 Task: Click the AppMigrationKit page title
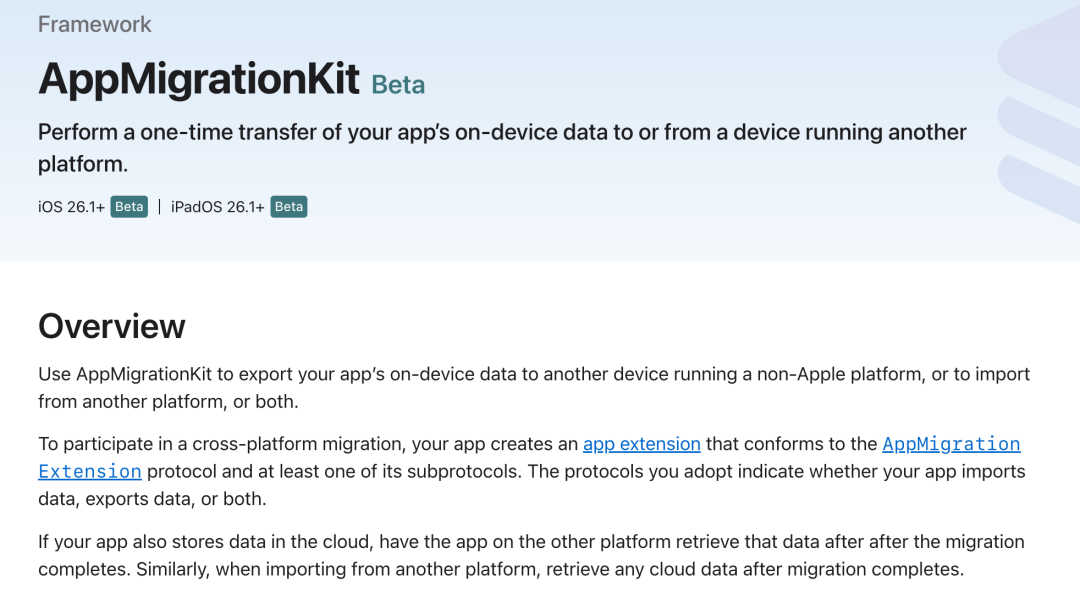point(198,78)
